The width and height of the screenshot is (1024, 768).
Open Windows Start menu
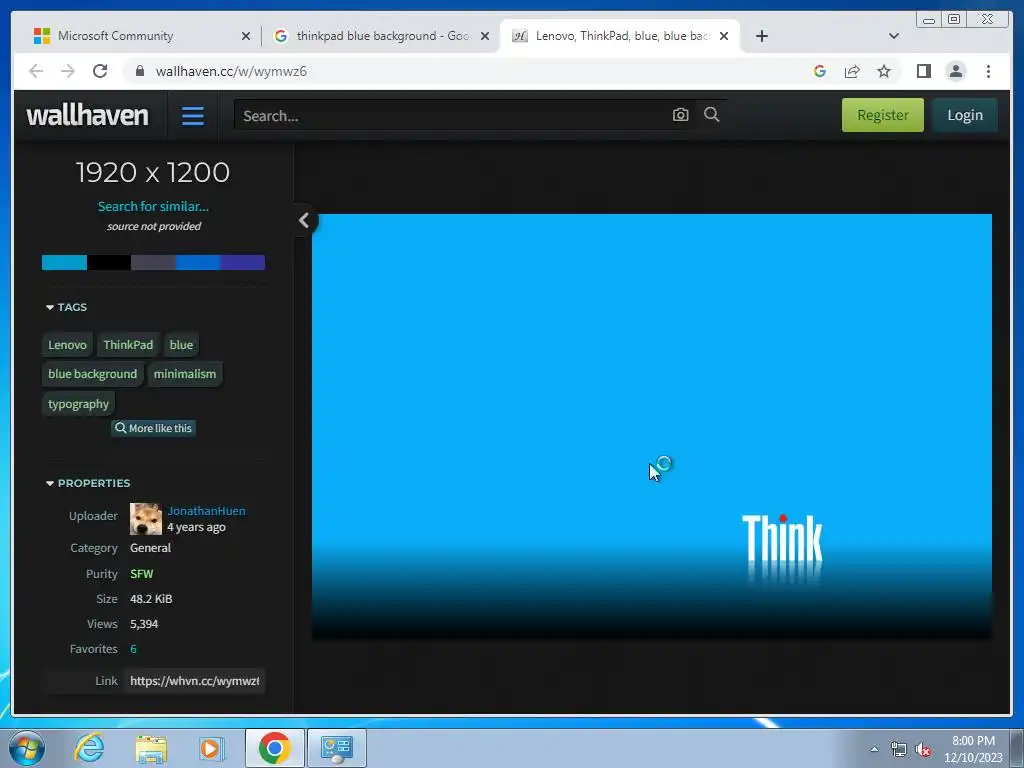tap(26, 748)
